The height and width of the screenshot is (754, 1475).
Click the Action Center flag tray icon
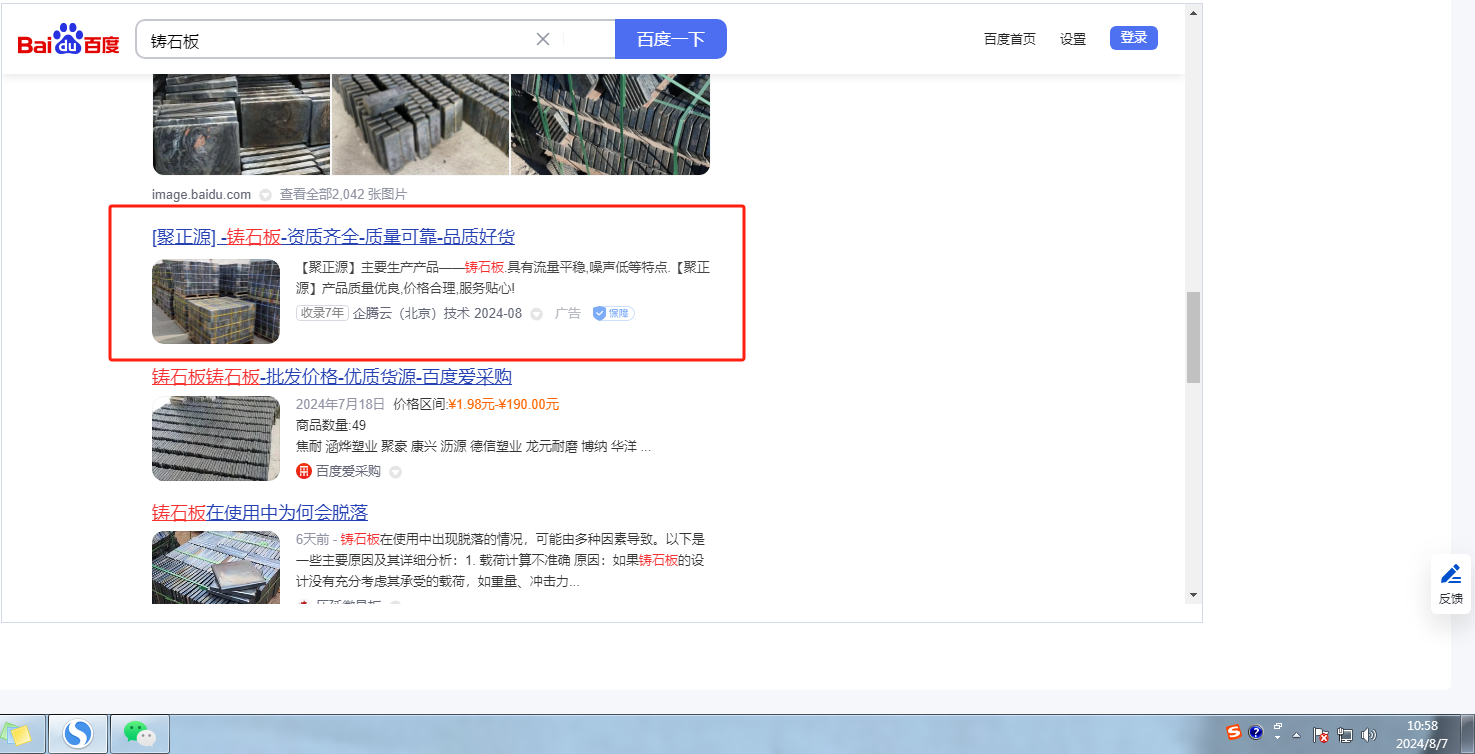1320,735
